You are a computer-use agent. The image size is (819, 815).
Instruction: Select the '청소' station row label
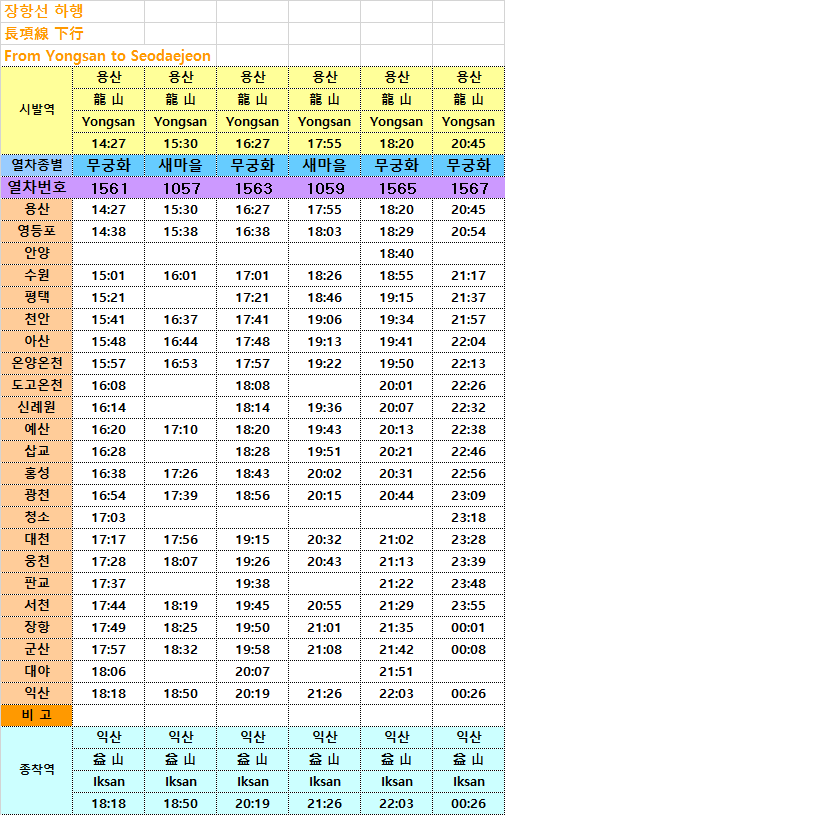tap(37, 517)
